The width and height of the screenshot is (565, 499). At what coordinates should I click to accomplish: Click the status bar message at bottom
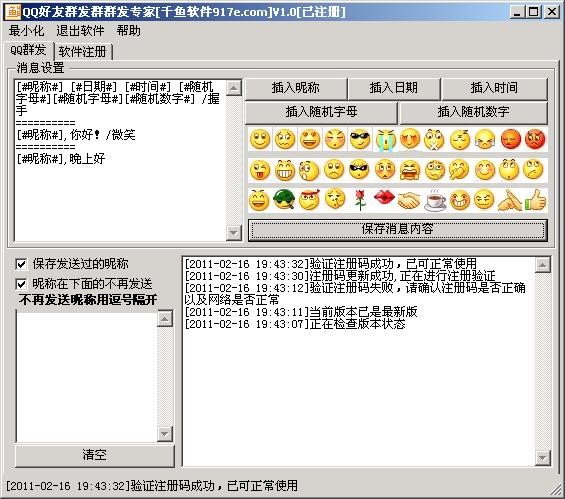pyautogui.click(x=152, y=486)
